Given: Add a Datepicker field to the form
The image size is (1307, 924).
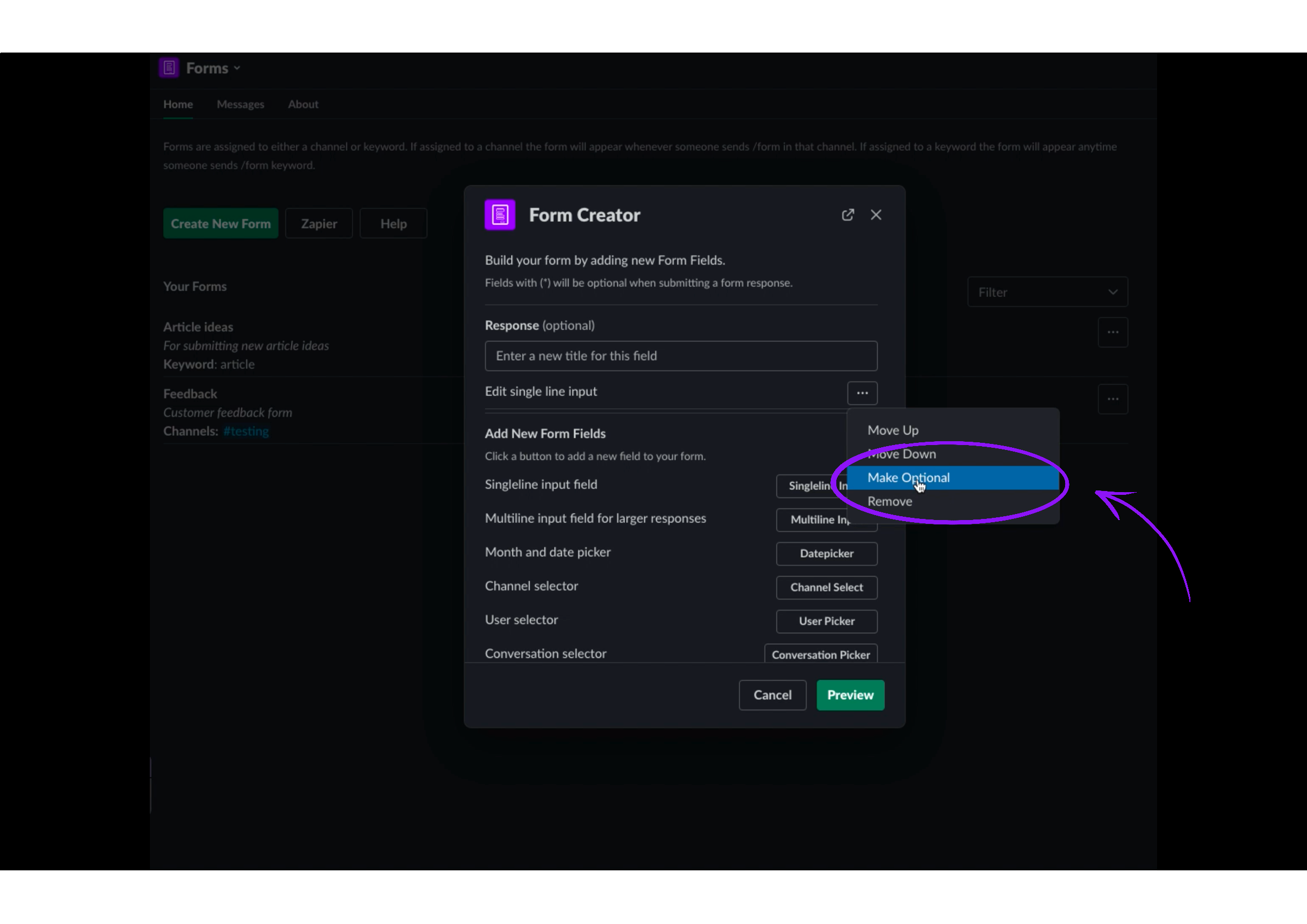Looking at the screenshot, I should click(826, 553).
